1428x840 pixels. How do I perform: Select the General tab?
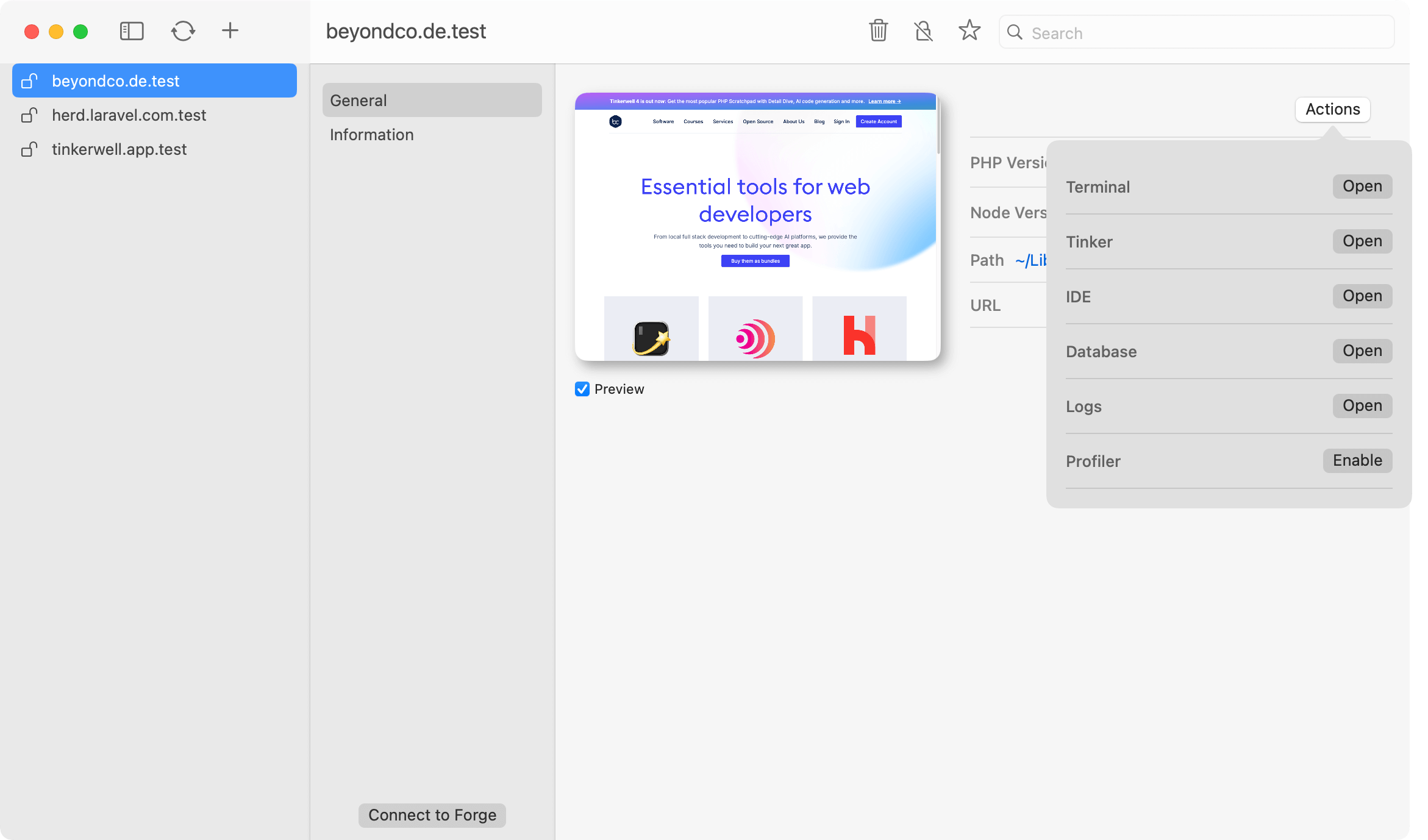[432, 101]
